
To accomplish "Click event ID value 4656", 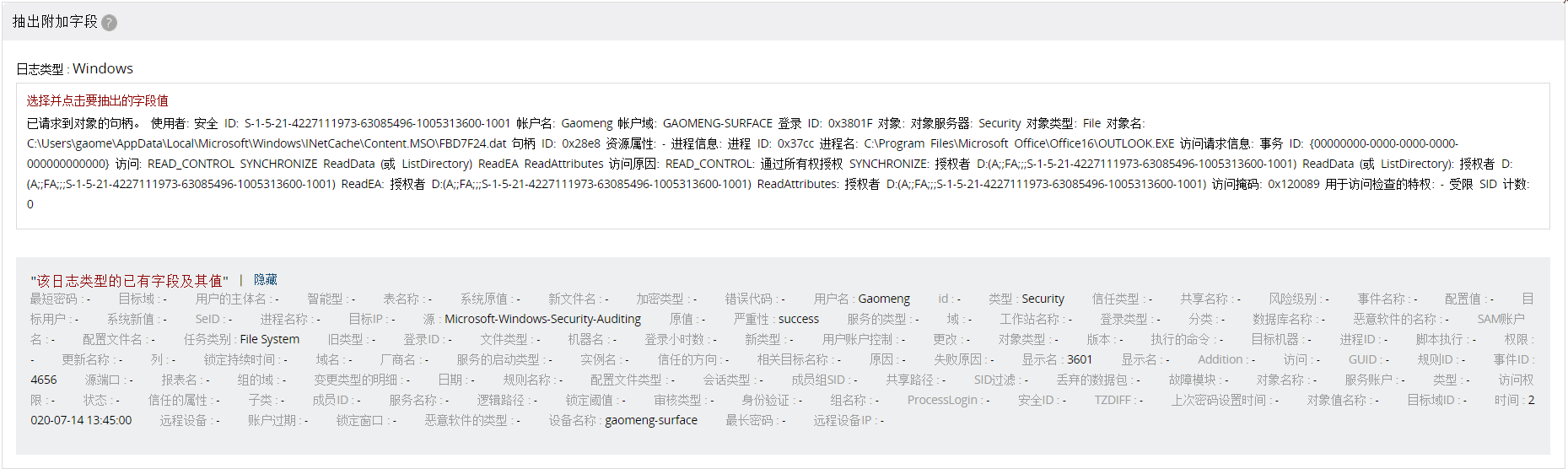I will pos(44,380).
